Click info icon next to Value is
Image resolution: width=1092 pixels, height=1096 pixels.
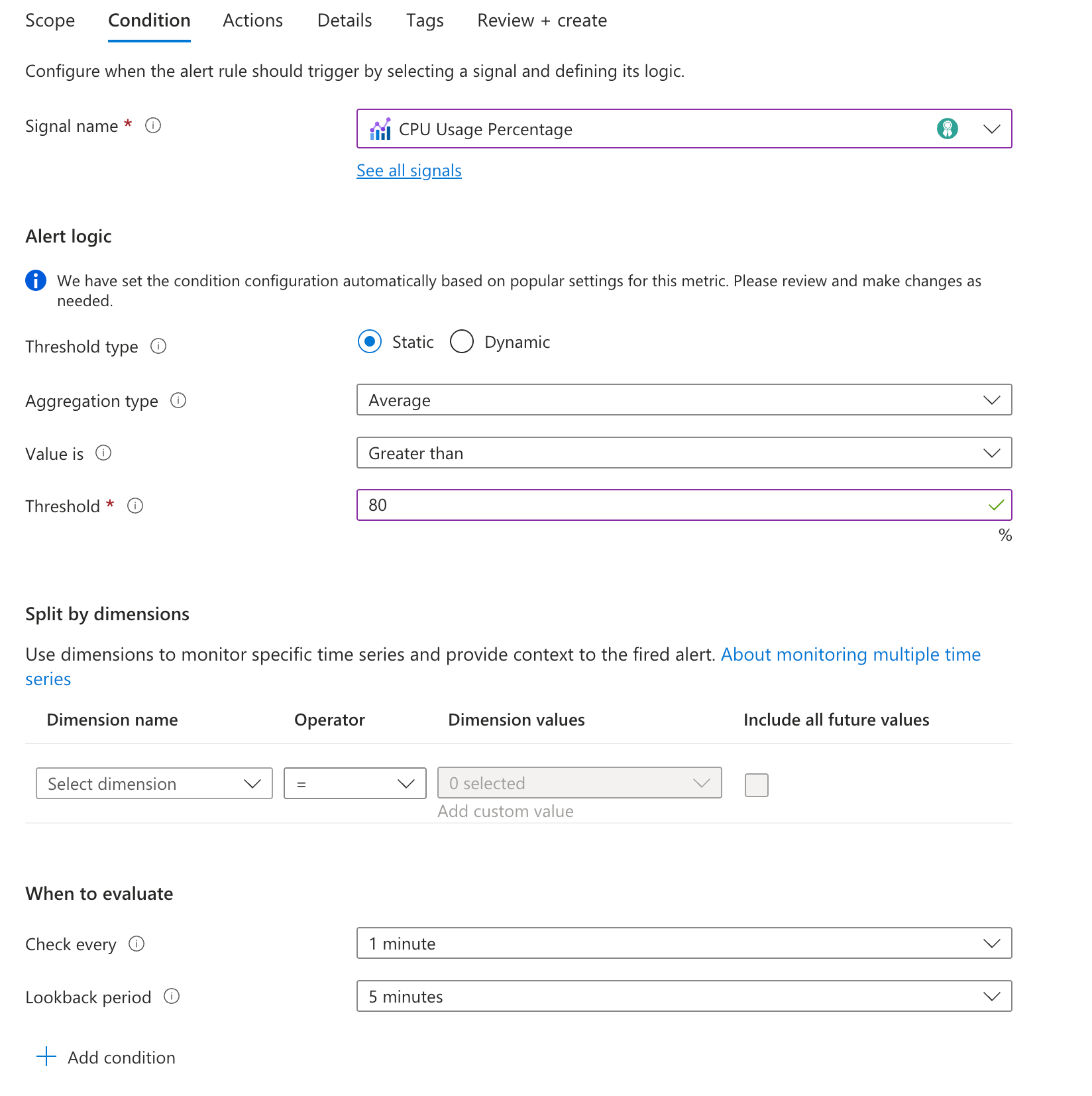[103, 453]
